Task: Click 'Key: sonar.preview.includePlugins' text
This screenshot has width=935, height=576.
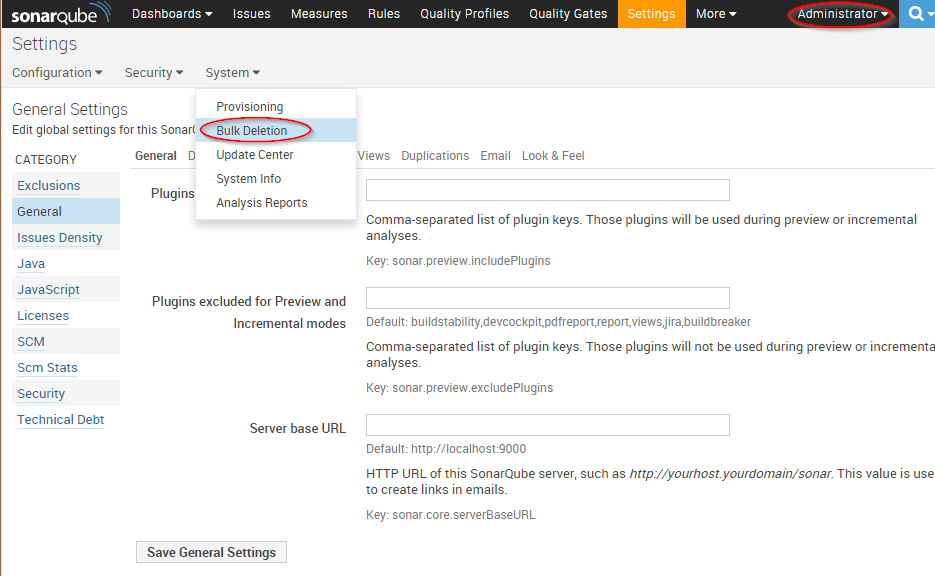Action: [x=458, y=261]
